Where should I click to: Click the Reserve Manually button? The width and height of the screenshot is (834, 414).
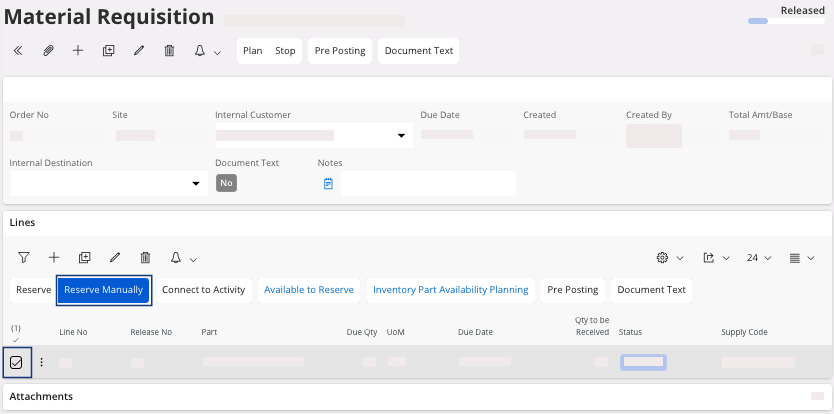pos(104,290)
